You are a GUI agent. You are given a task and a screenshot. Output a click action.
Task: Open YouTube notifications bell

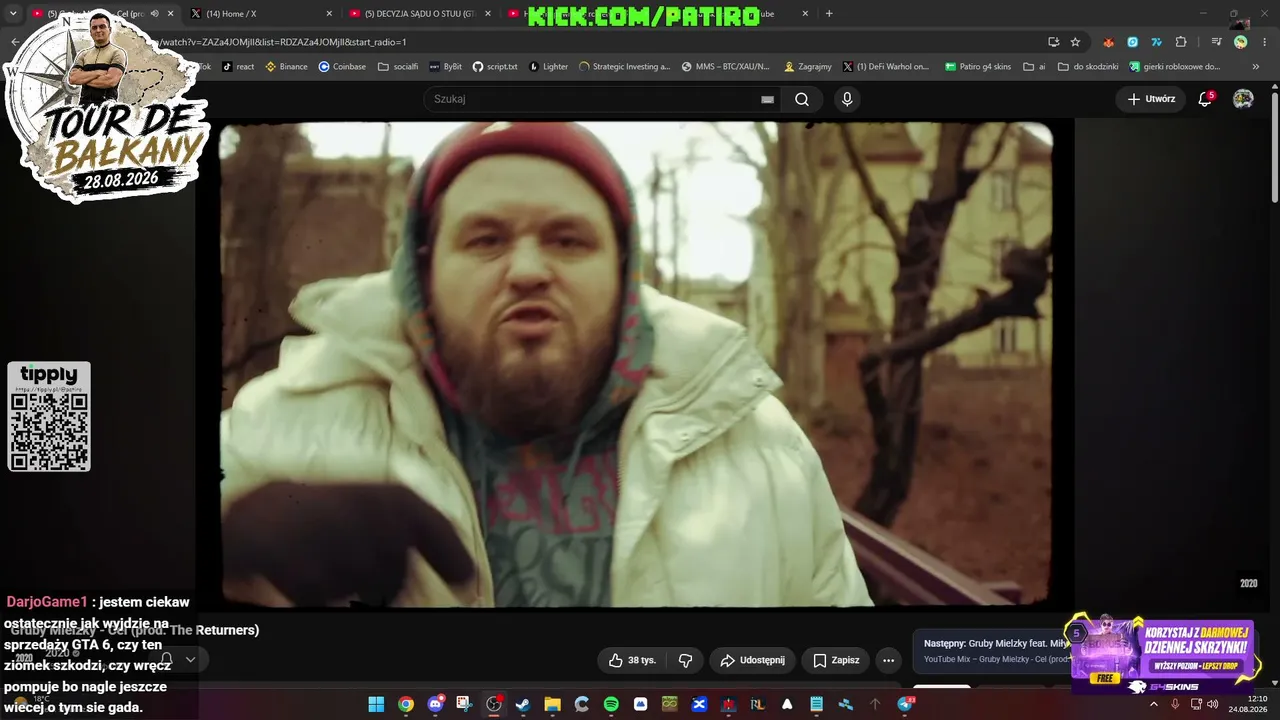pyautogui.click(x=1206, y=99)
